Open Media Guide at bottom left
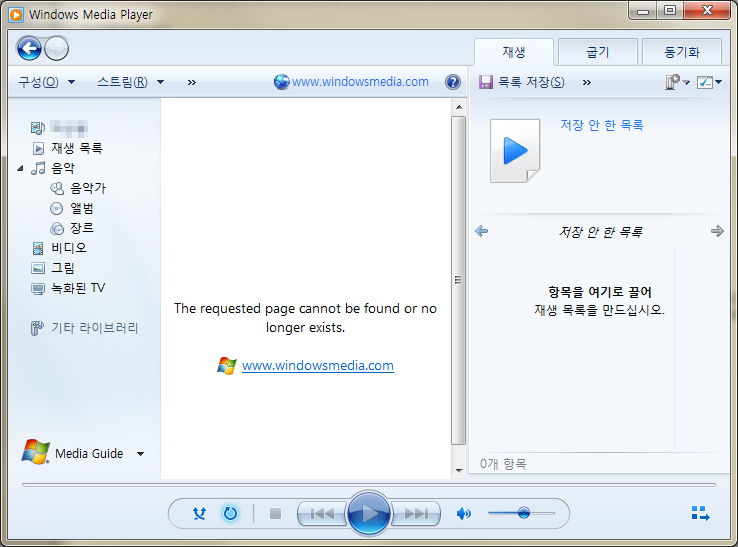Image resolution: width=738 pixels, height=547 pixels. (89, 454)
